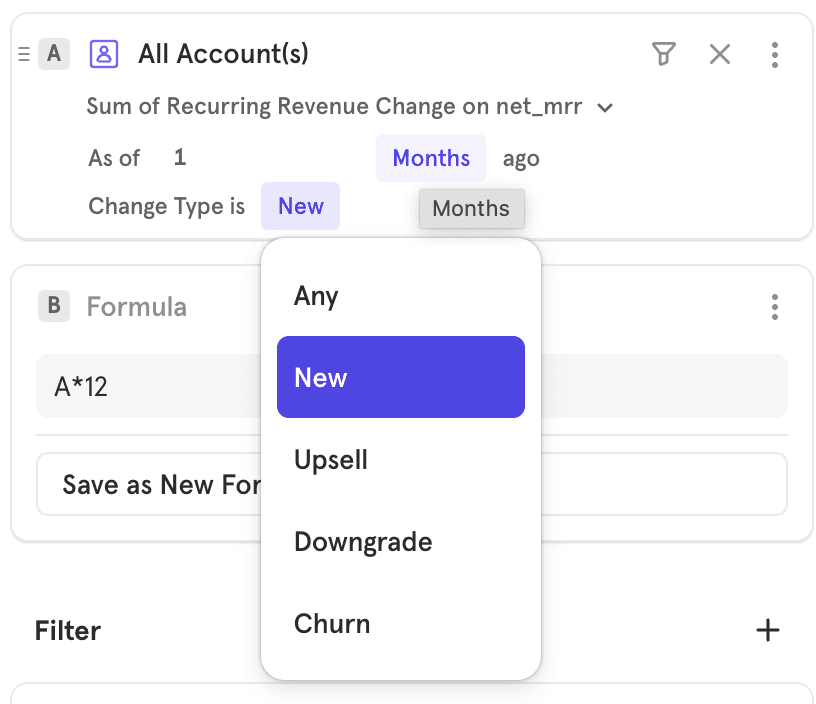Open the three-dot menu for All Account(s)
This screenshot has width=816, height=704.
pyautogui.click(x=775, y=54)
